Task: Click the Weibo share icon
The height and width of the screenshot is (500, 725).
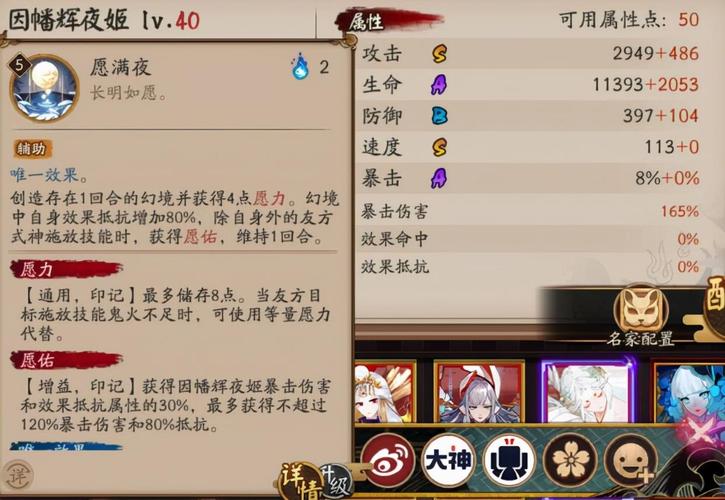Action: pos(387,460)
